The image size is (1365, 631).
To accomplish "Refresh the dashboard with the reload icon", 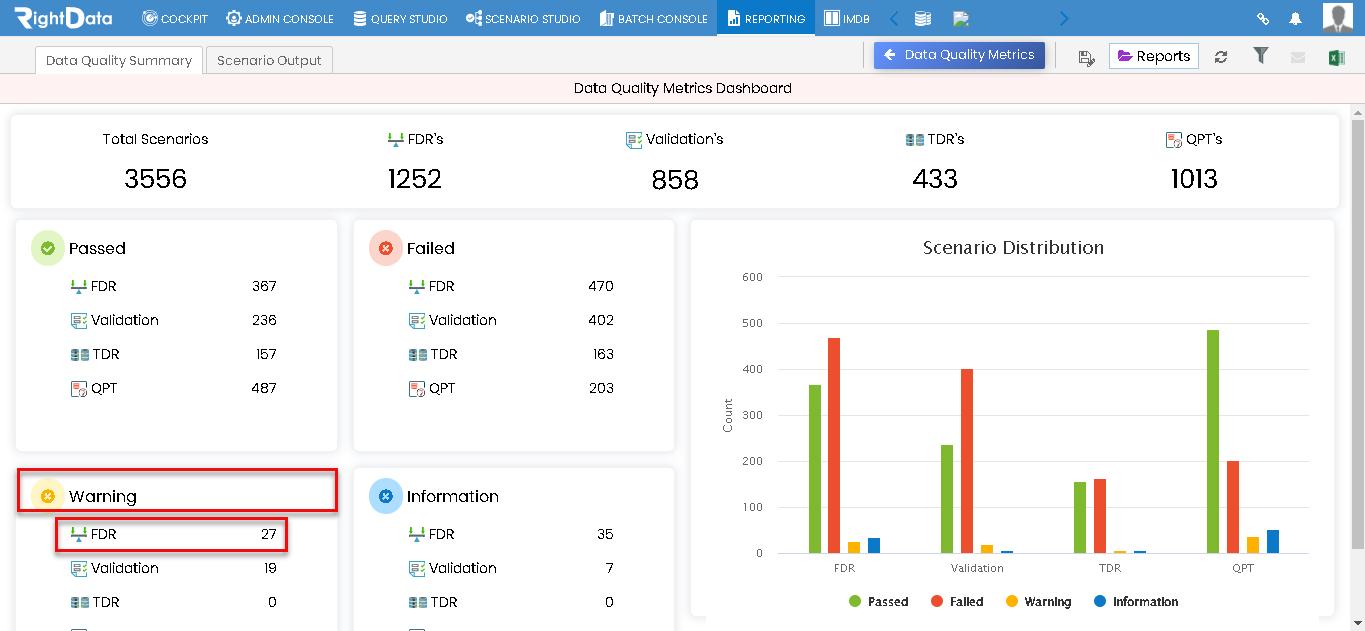I will [x=1221, y=57].
